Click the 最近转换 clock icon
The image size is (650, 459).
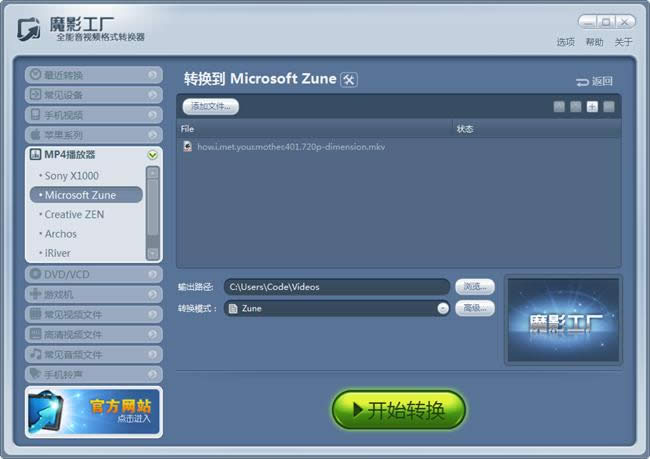35,75
